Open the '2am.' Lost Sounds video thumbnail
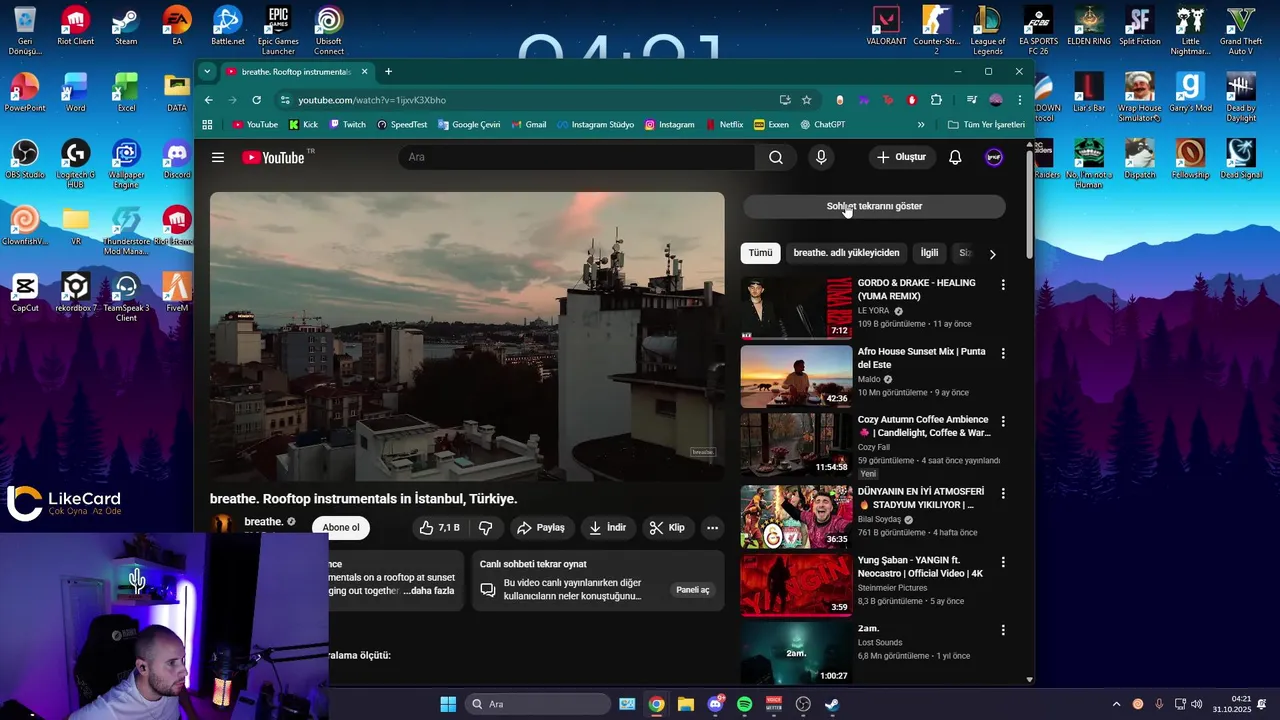Viewport: 1280px width, 720px height. (x=796, y=653)
